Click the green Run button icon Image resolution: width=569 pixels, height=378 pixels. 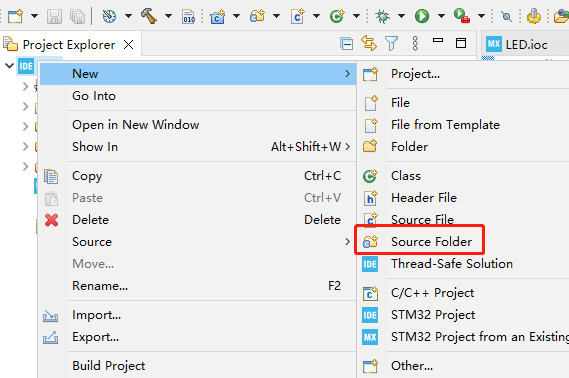(422, 16)
